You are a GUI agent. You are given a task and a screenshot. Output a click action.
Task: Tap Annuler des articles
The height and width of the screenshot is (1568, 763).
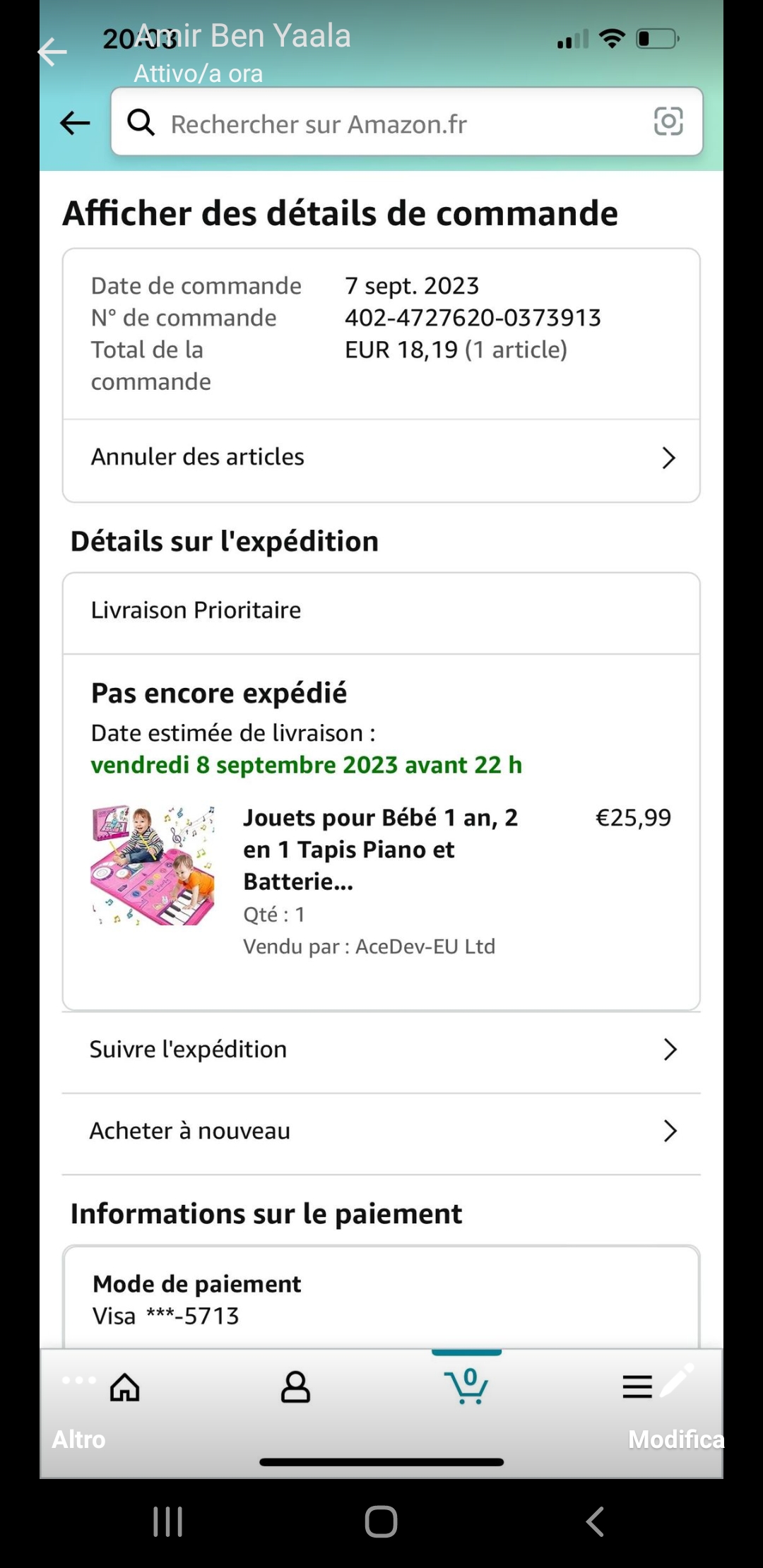pos(198,457)
